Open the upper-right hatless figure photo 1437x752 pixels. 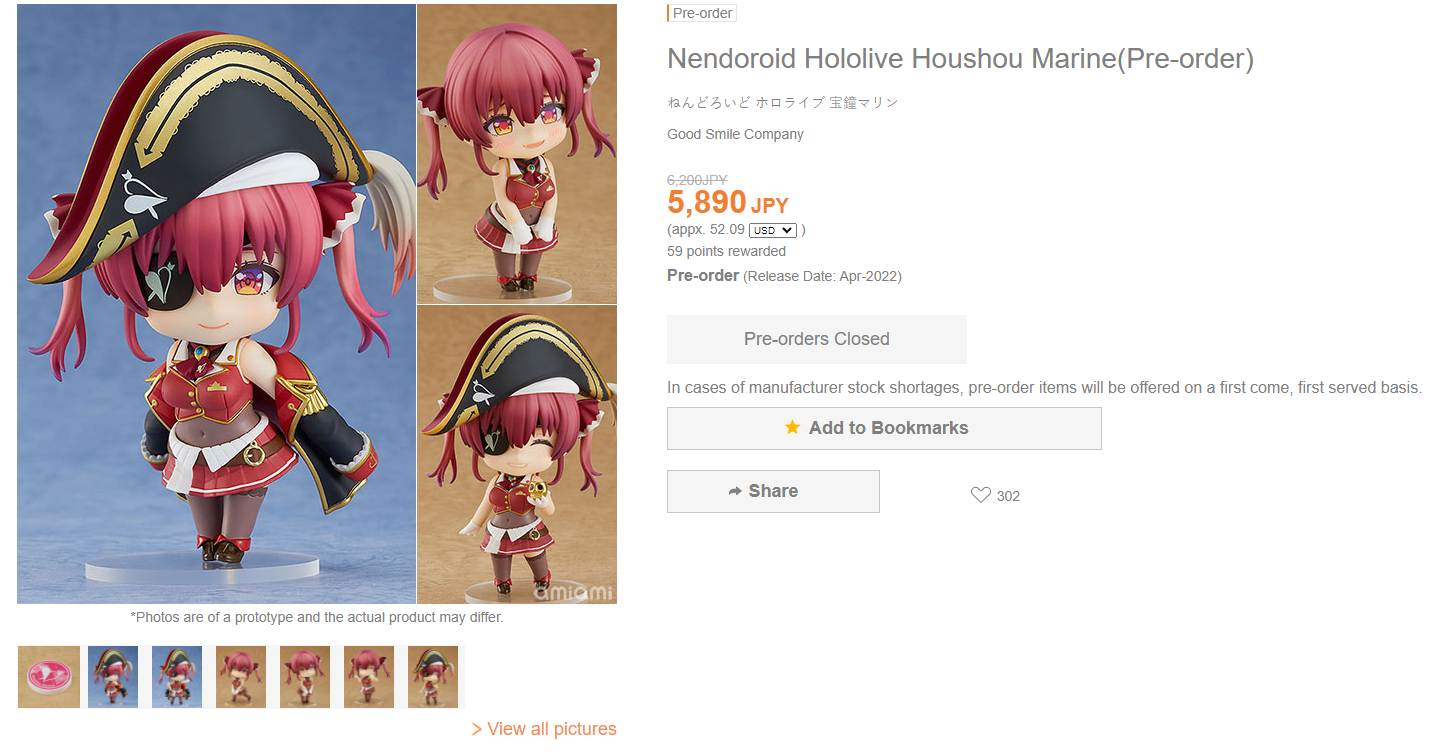pyautogui.click(x=517, y=153)
